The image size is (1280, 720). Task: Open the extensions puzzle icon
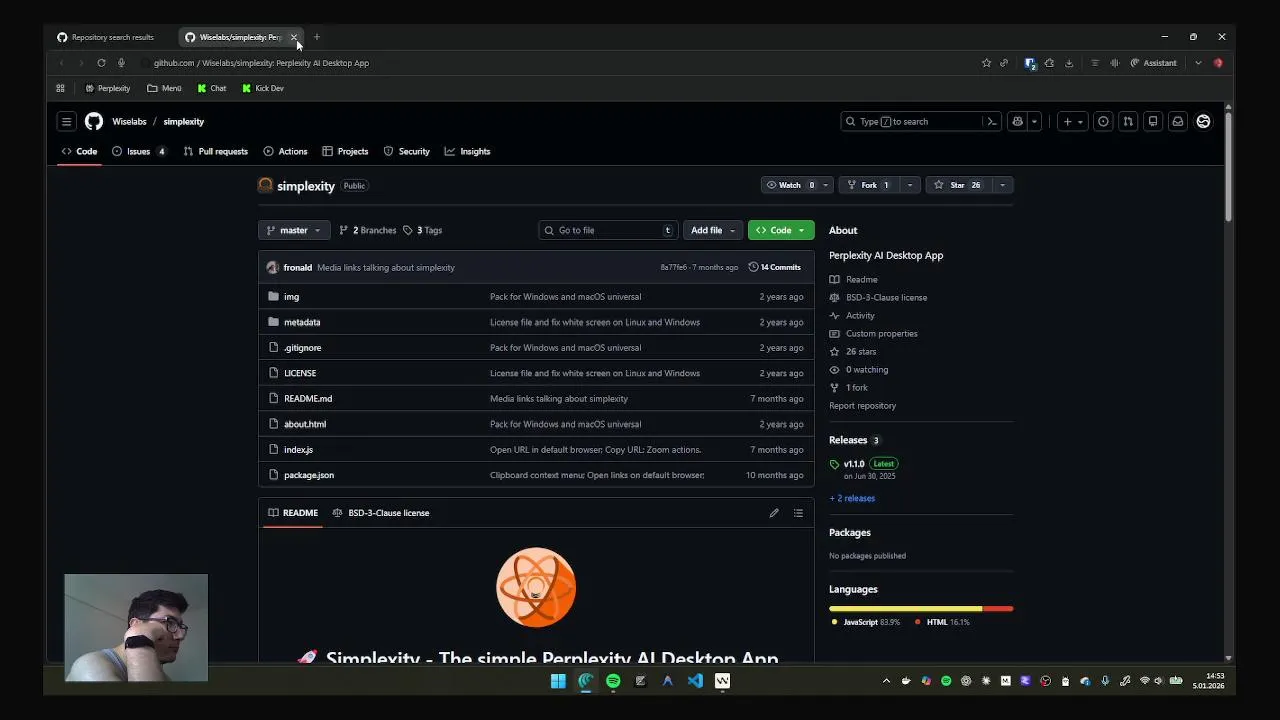click(1049, 63)
